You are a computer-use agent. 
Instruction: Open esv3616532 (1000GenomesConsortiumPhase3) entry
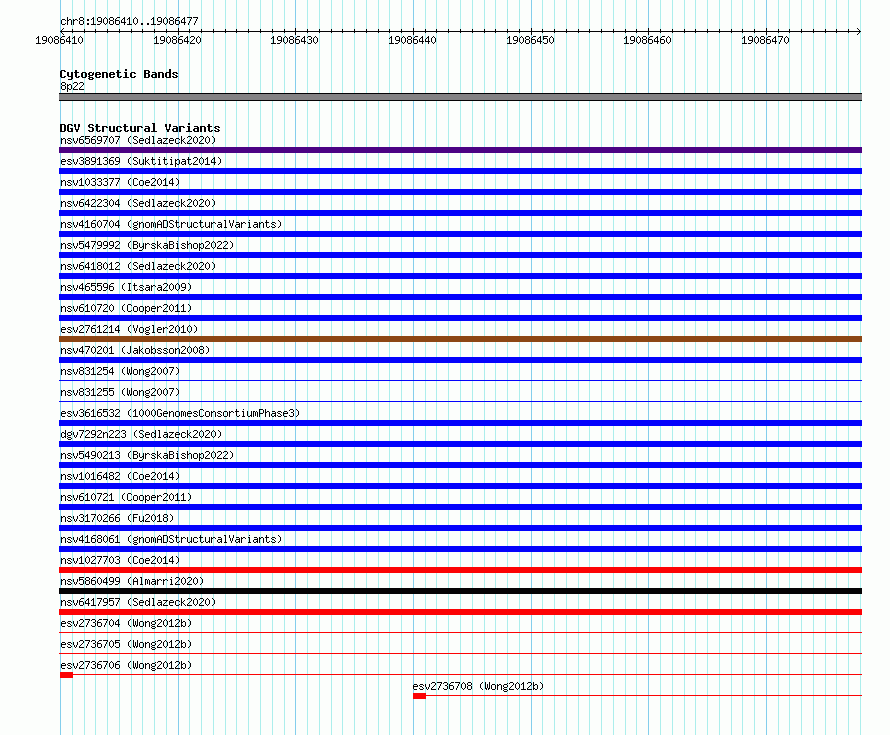(180, 413)
